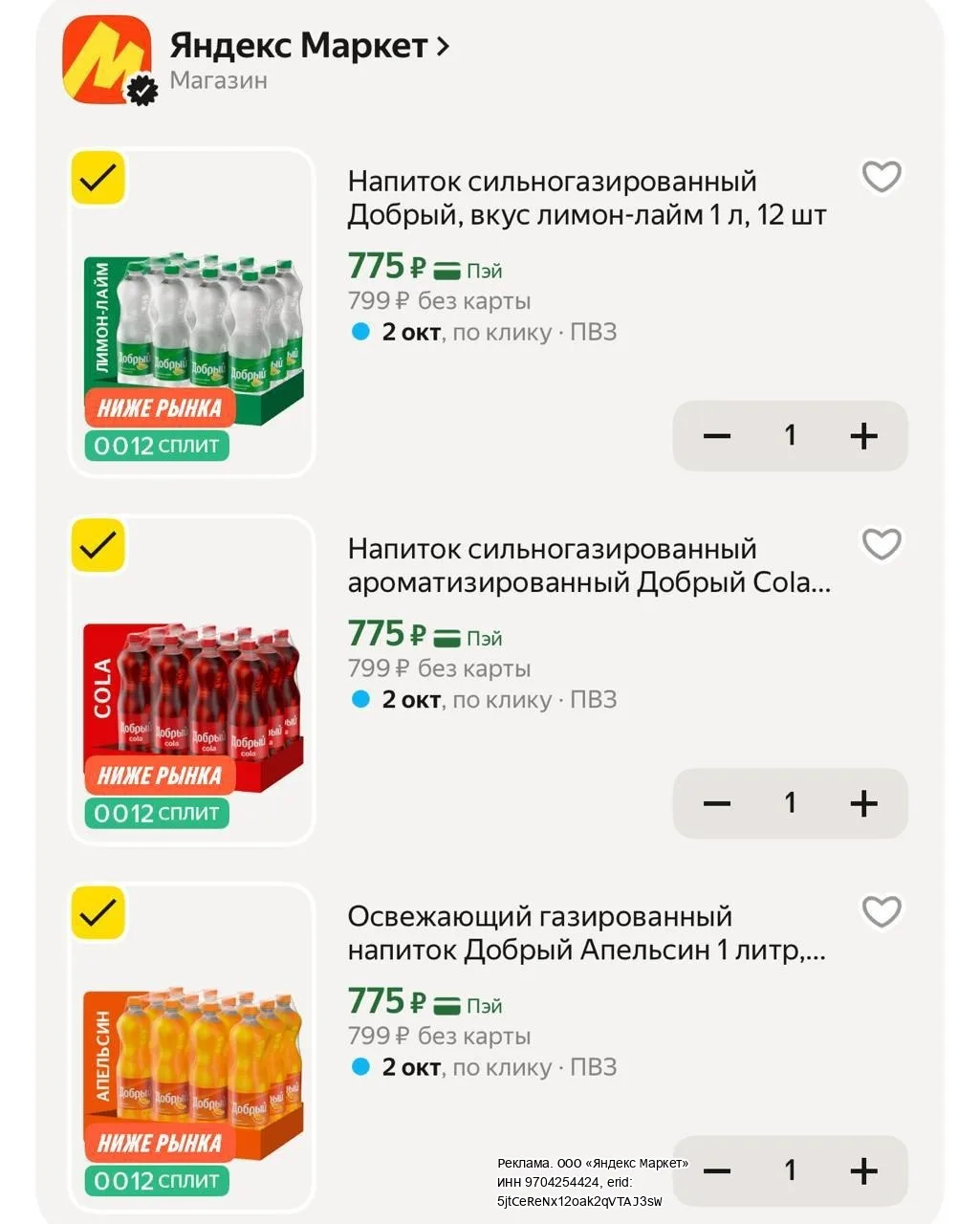980x1224 pixels.
Task: Uncheck the Добрый Cola product checkbox
Action: click(x=98, y=545)
